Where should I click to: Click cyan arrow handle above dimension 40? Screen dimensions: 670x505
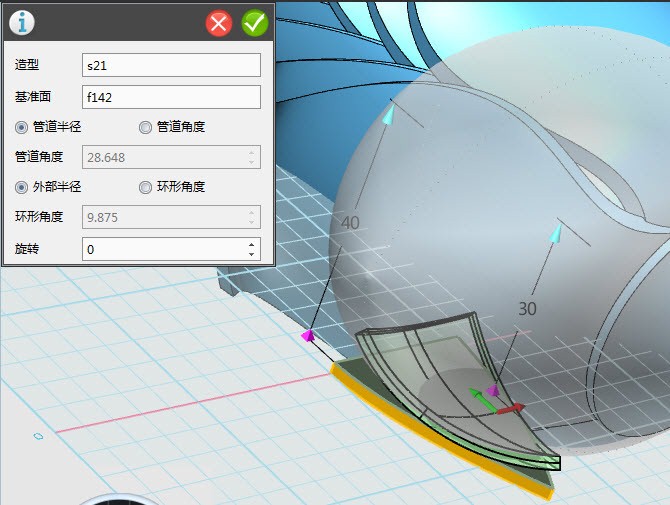click(x=390, y=116)
